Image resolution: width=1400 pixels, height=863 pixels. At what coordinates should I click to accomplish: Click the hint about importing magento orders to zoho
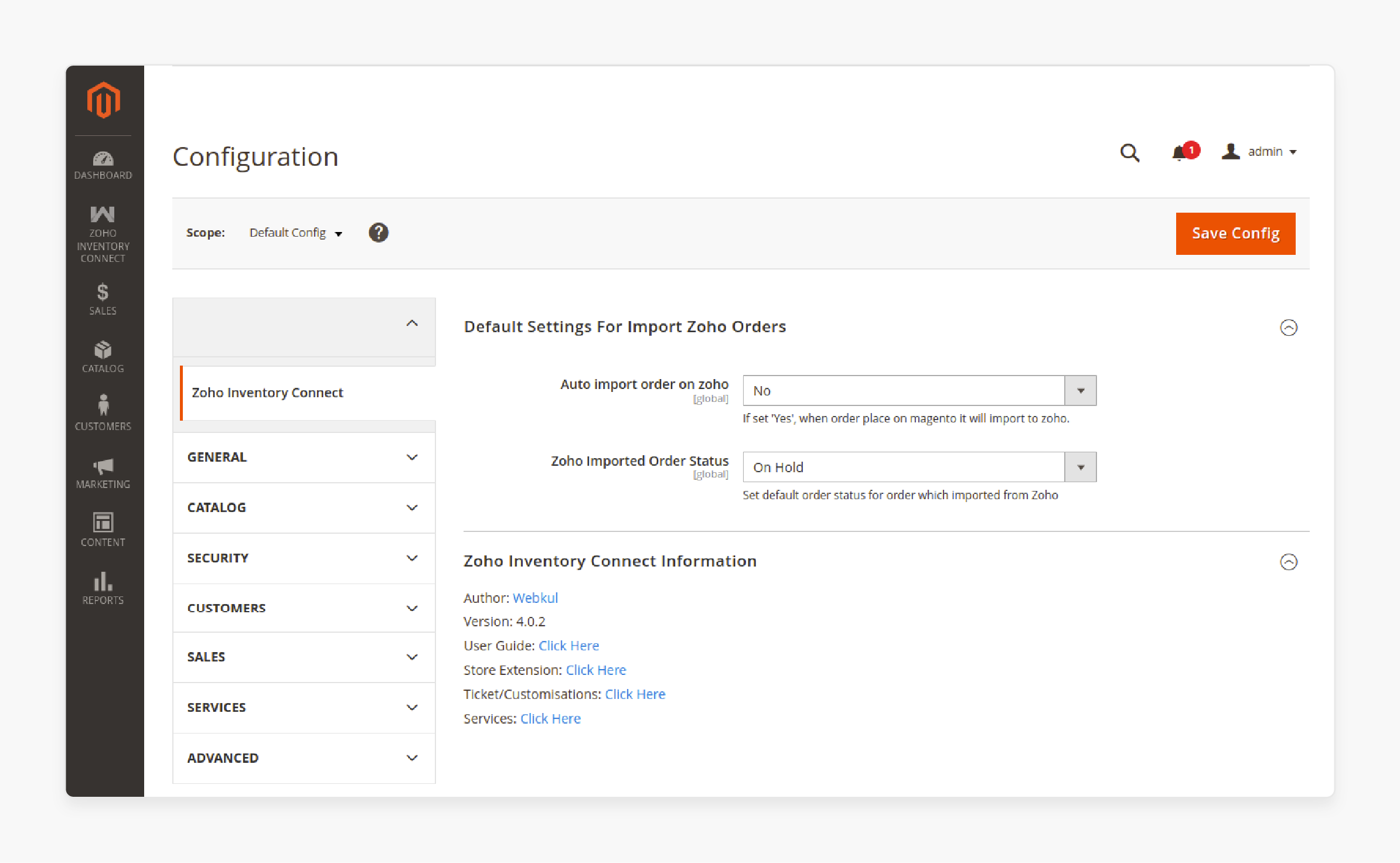[906, 418]
